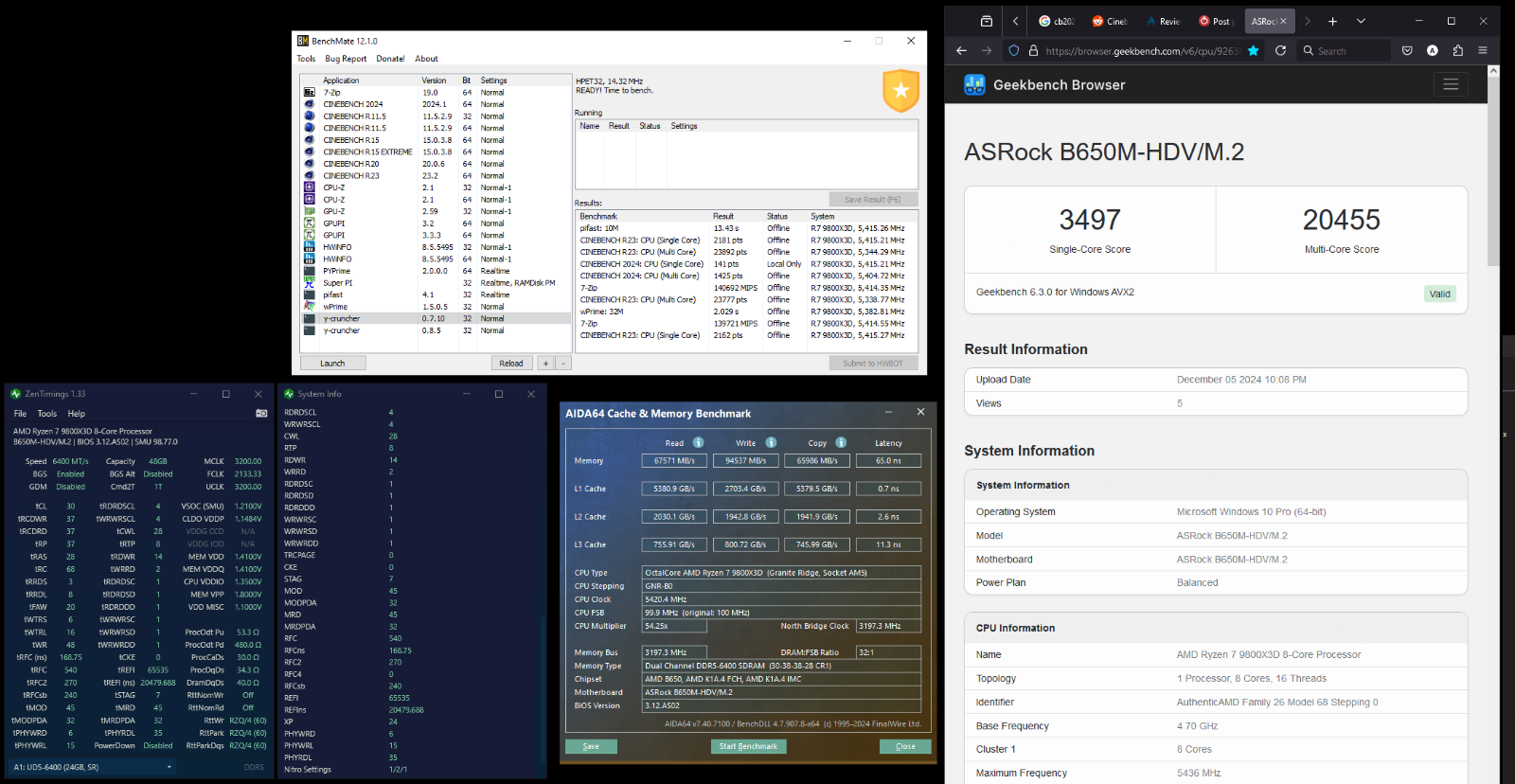Open the Tools menu in BenchMate
This screenshot has height=784, width=1515.
(306, 59)
